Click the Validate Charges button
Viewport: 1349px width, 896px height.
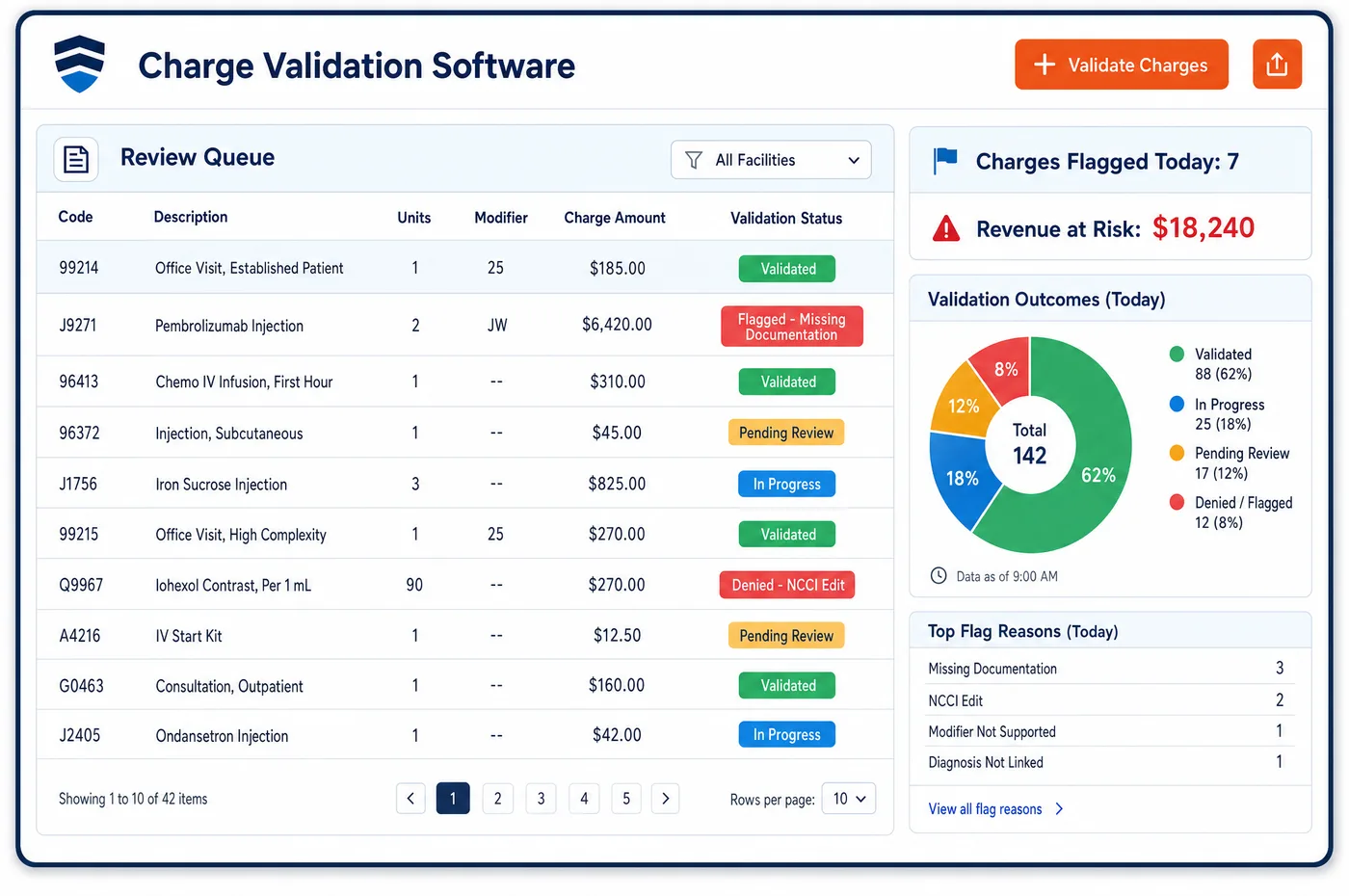(1121, 65)
